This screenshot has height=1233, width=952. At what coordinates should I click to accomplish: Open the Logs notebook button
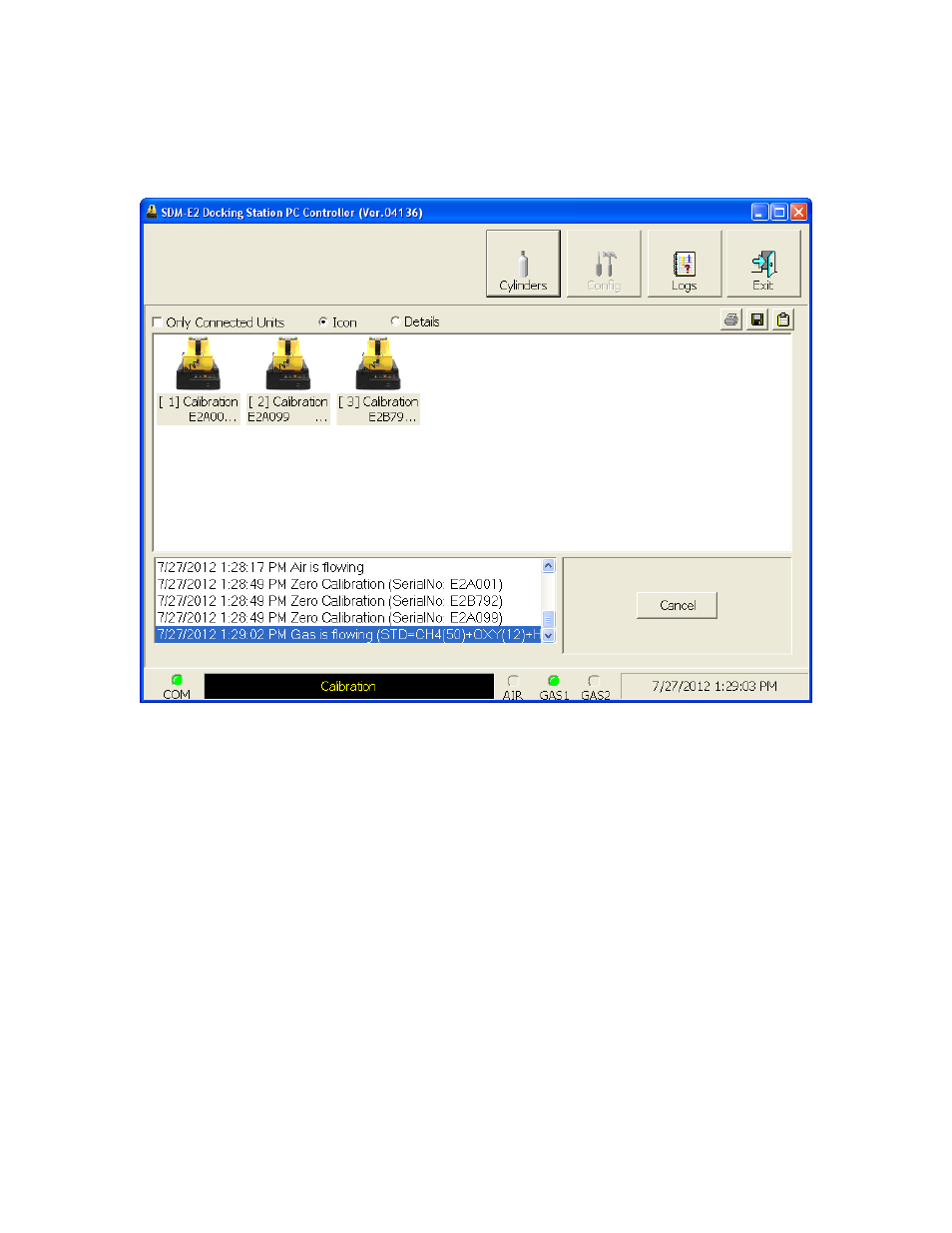pos(684,264)
